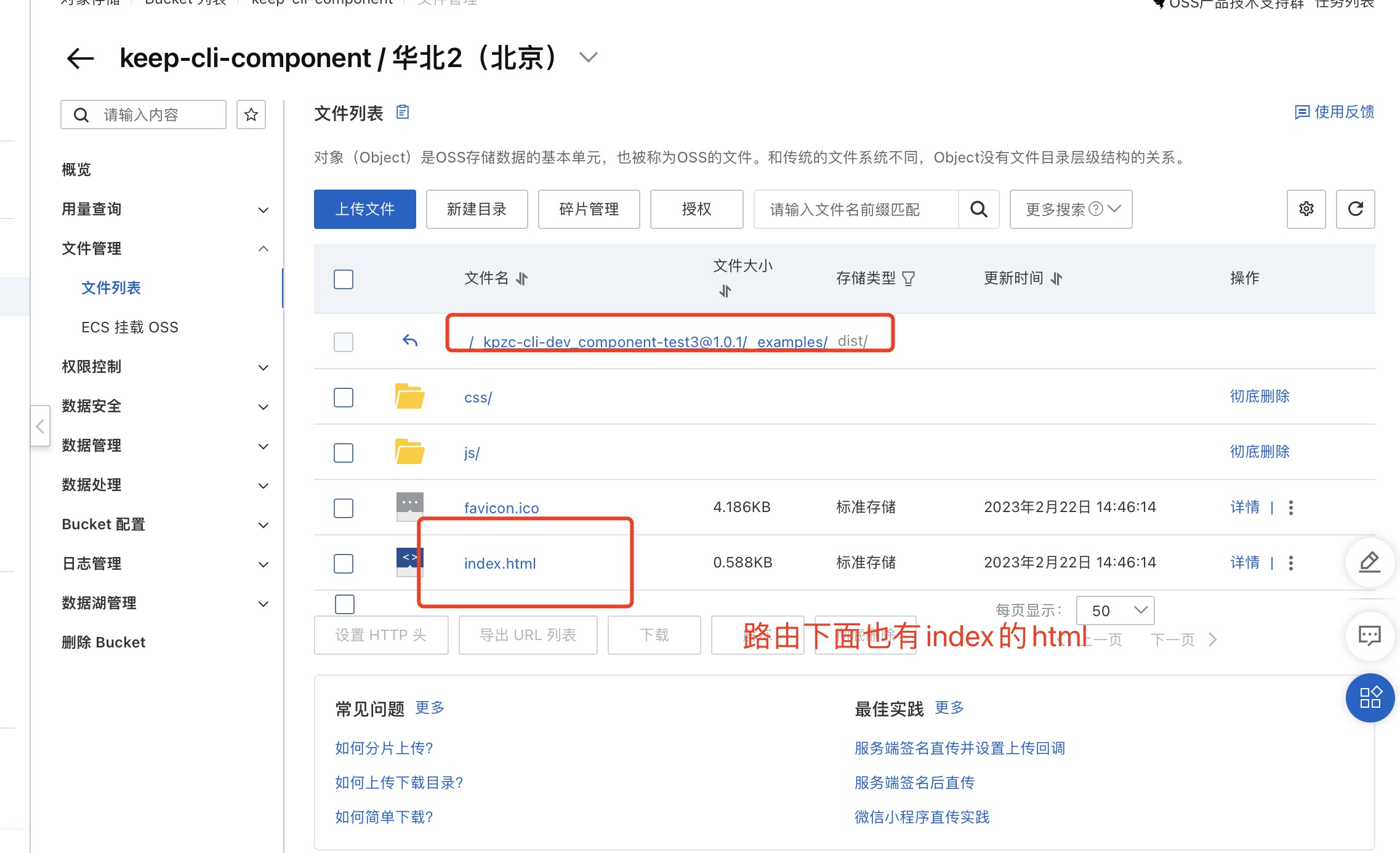Open the 每页显示 50 page-size dropdown

coord(1115,611)
